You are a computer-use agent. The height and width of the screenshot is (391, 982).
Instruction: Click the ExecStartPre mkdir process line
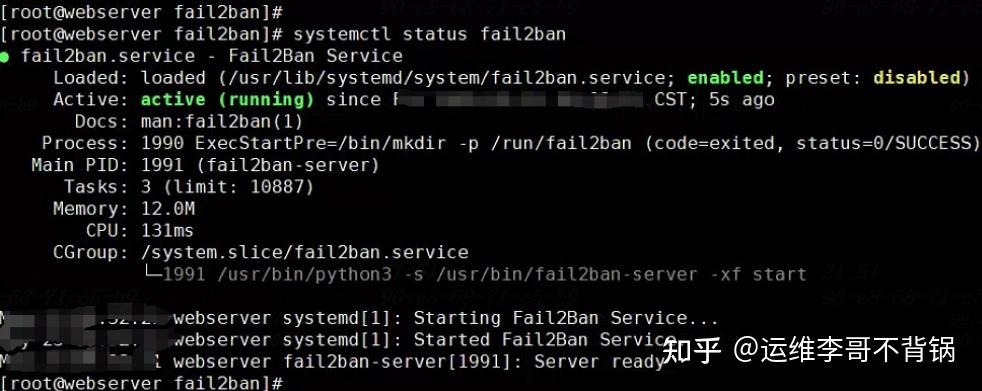pyautogui.click(x=561, y=143)
